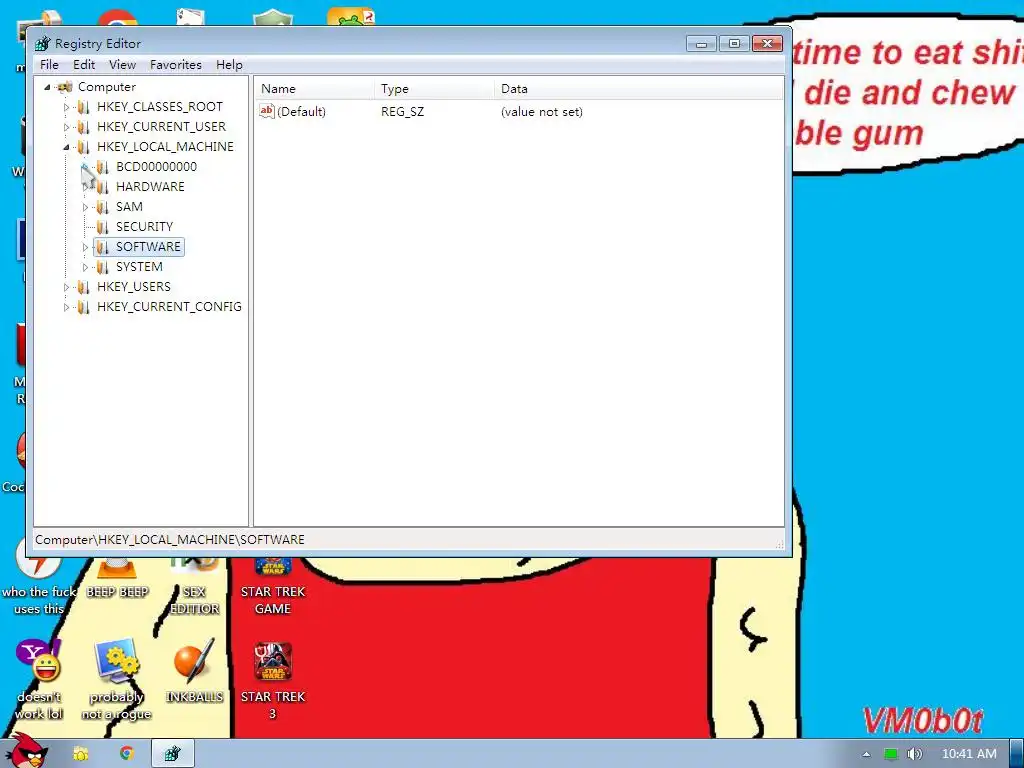The image size is (1024, 768).
Task: Click the SAM folder icon
Action: [102, 207]
